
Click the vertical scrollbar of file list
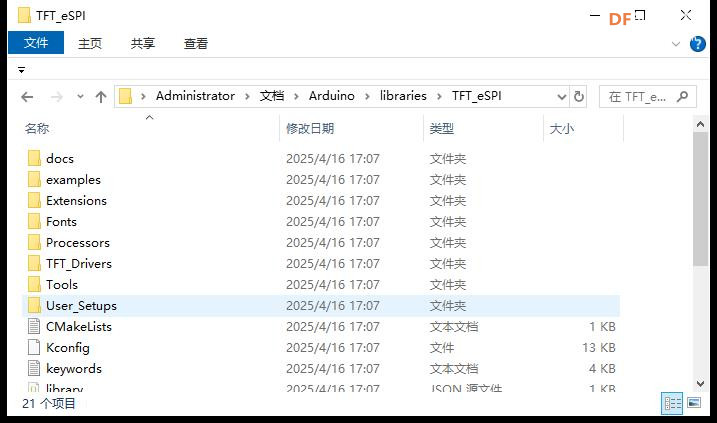(701, 250)
